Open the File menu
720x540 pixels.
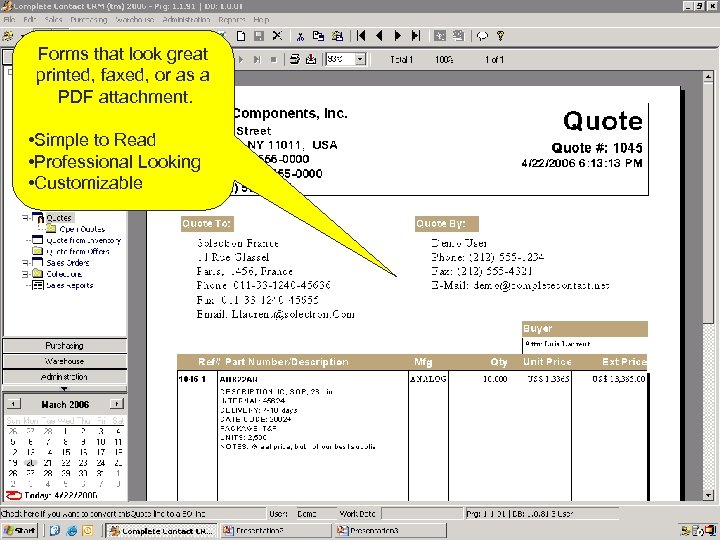point(9,20)
